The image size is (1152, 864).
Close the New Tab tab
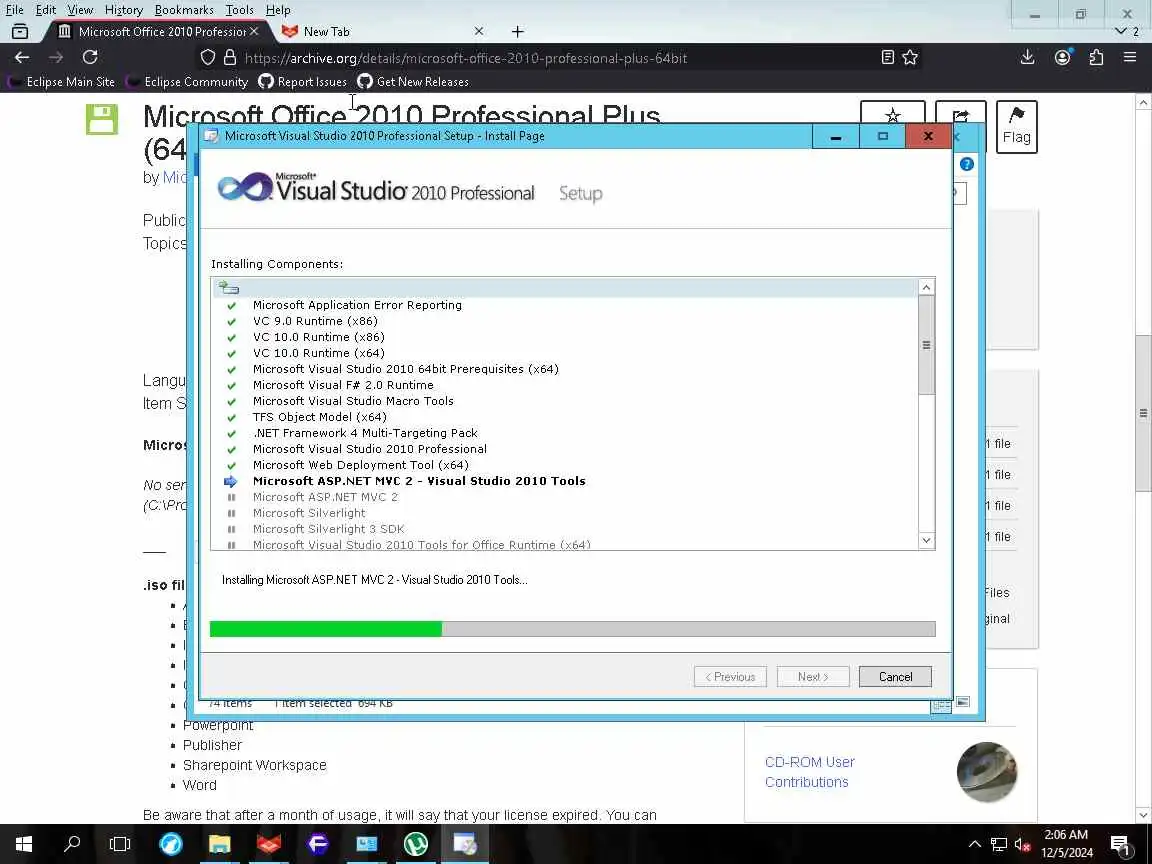point(479,32)
